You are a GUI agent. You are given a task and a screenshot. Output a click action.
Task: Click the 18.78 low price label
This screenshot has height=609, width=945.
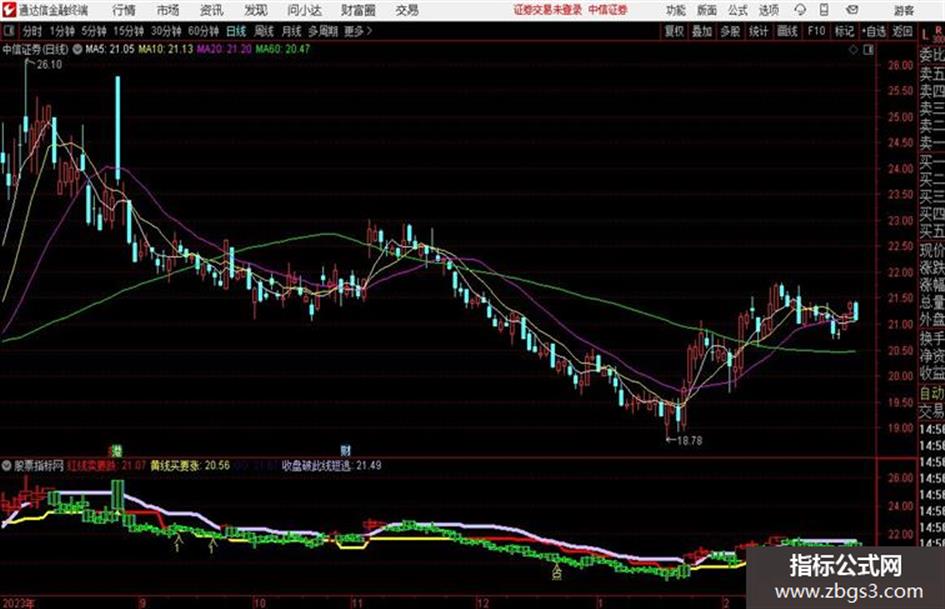pos(689,441)
